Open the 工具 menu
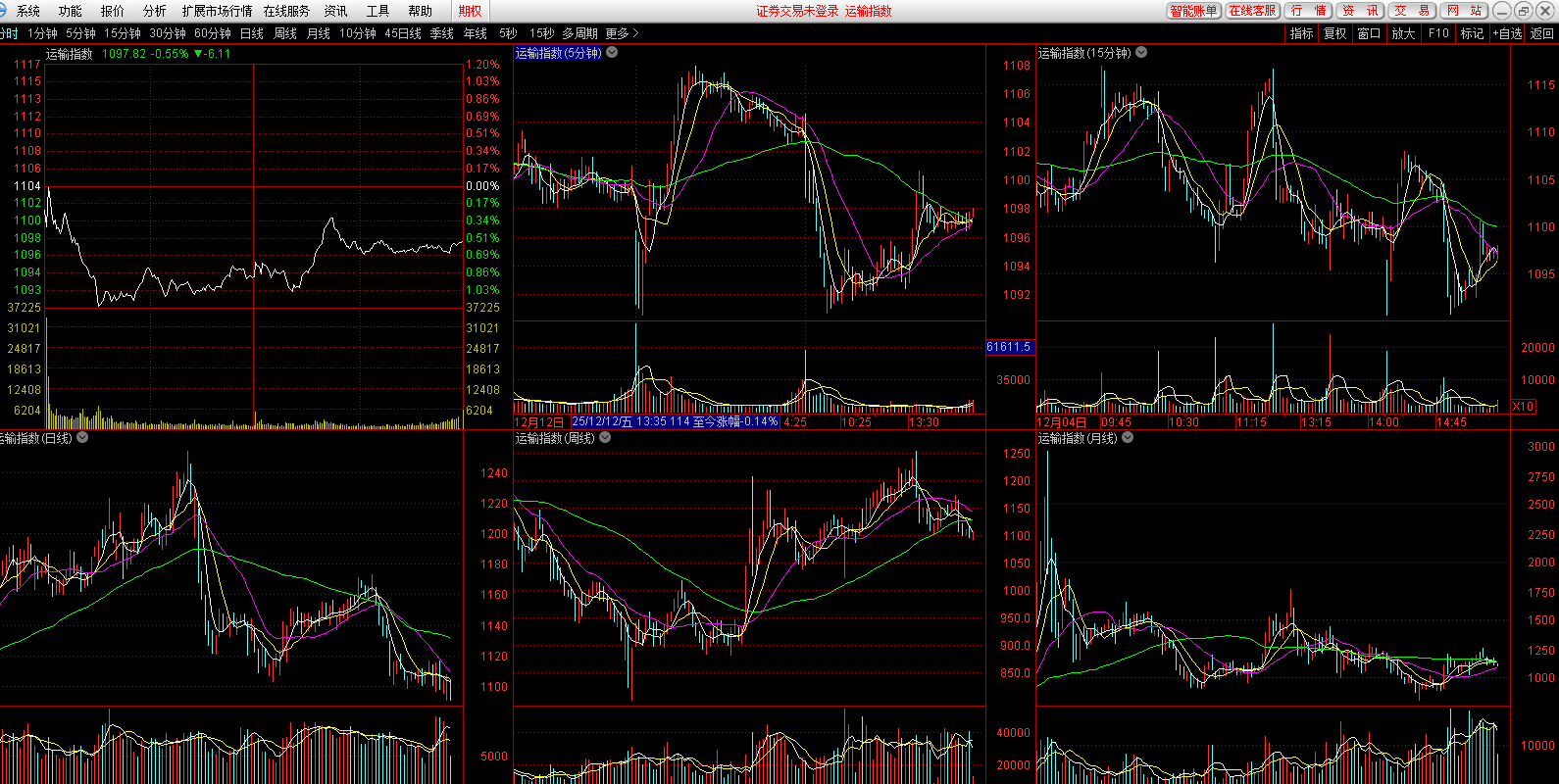The image size is (1559, 784). tap(377, 11)
